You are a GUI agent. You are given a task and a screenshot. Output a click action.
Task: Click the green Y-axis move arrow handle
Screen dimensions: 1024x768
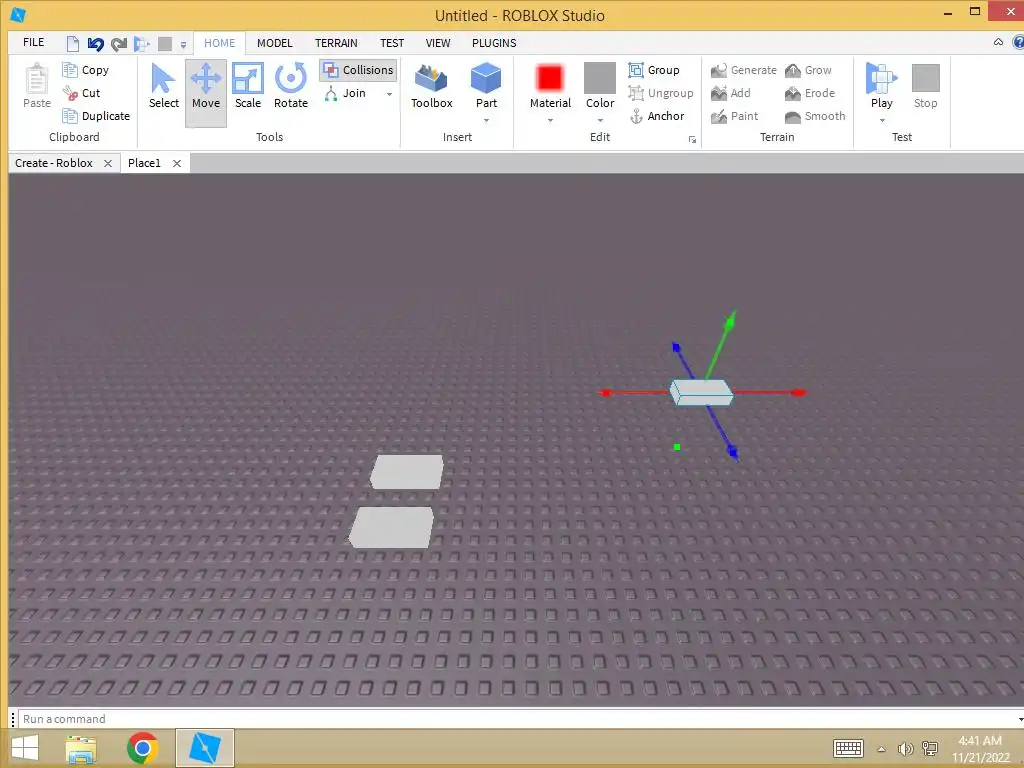[730, 321]
